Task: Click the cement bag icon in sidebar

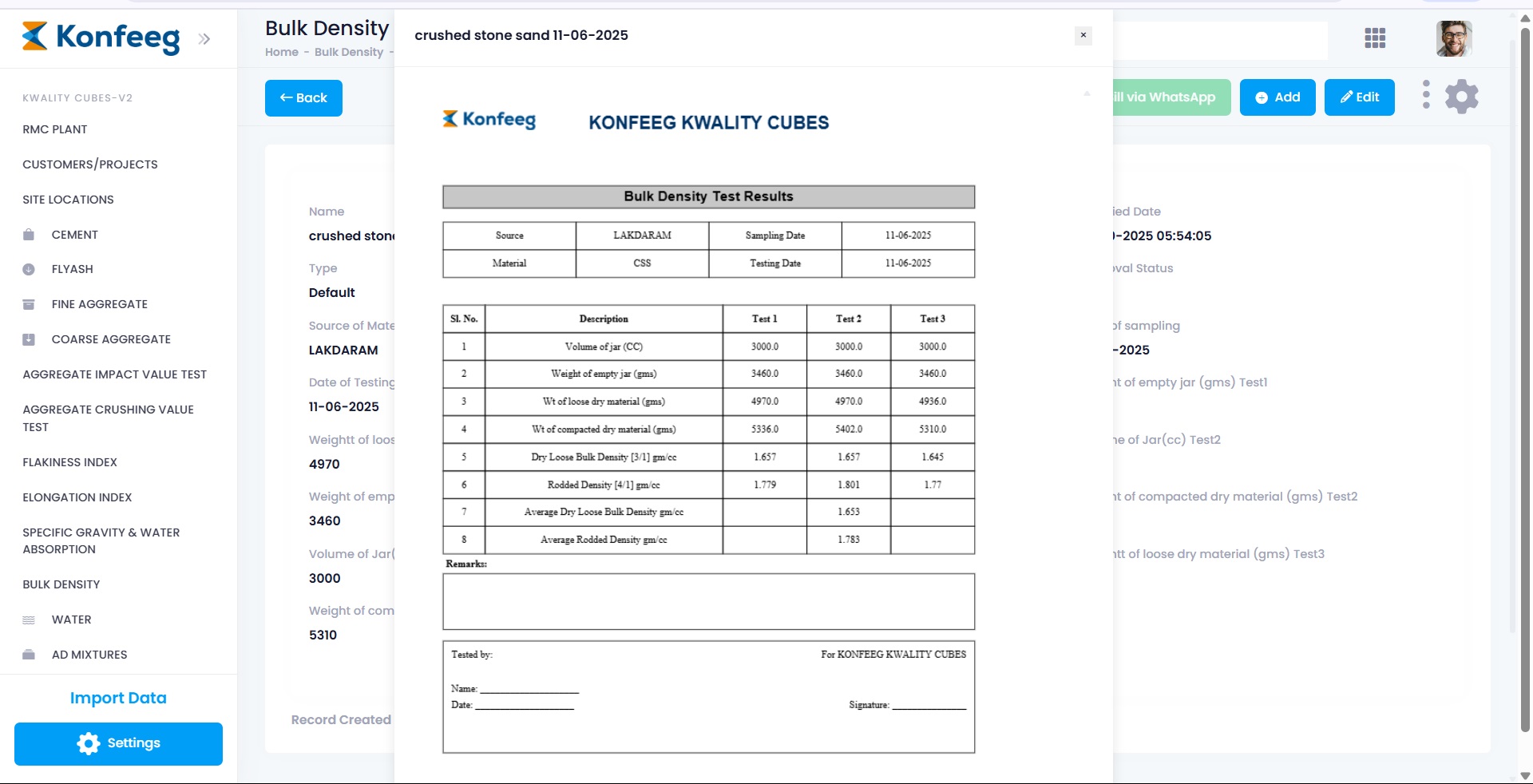Action: coord(29,235)
